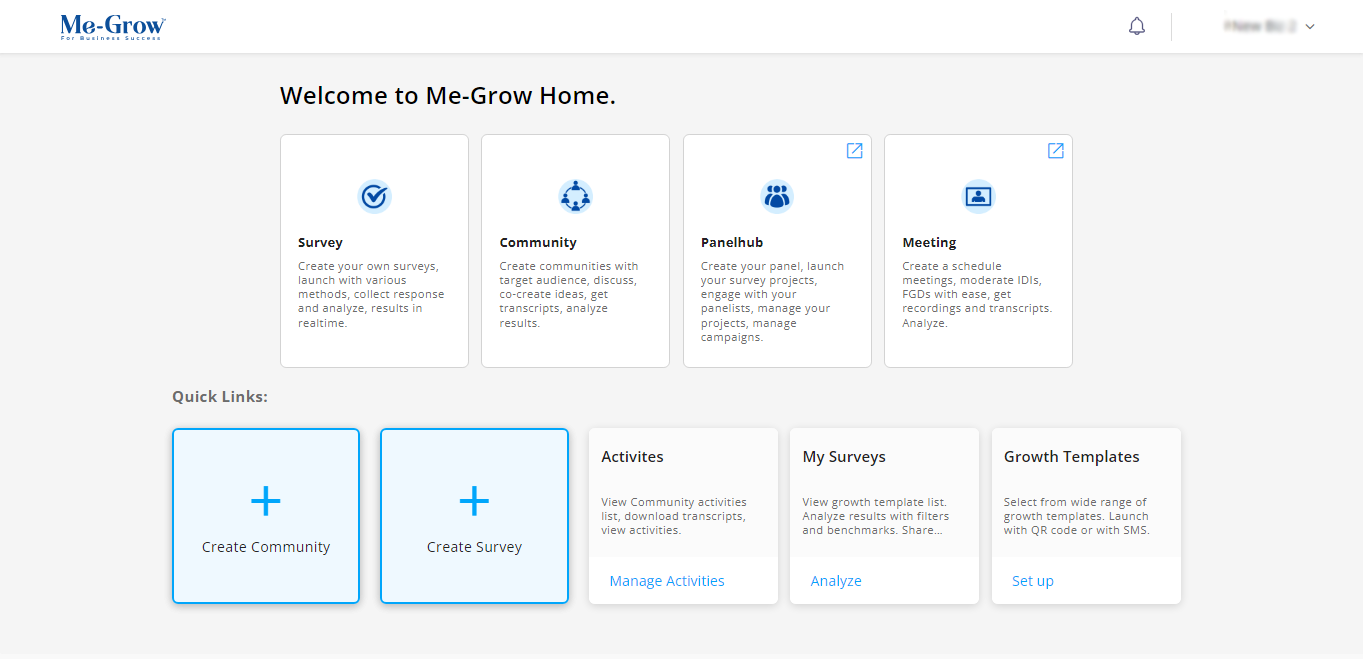Select the Create Community tile
The height and width of the screenshot is (660, 1363).
[265, 516]
